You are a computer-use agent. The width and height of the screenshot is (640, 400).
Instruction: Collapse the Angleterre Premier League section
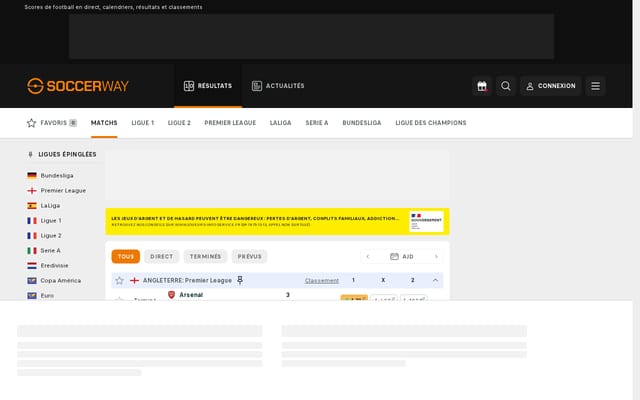(x=435, y=280)
